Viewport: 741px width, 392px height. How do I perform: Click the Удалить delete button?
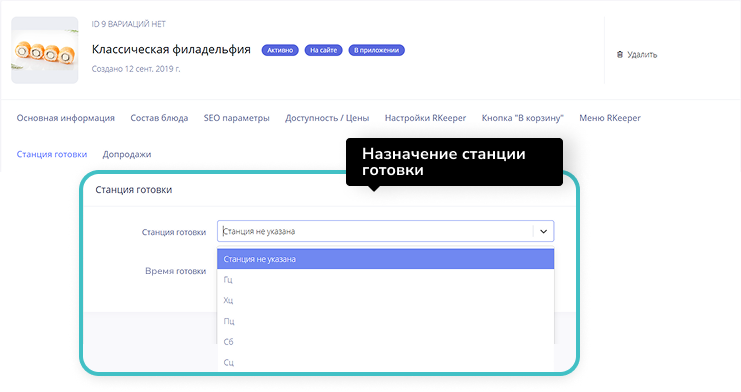pos(637,54)
